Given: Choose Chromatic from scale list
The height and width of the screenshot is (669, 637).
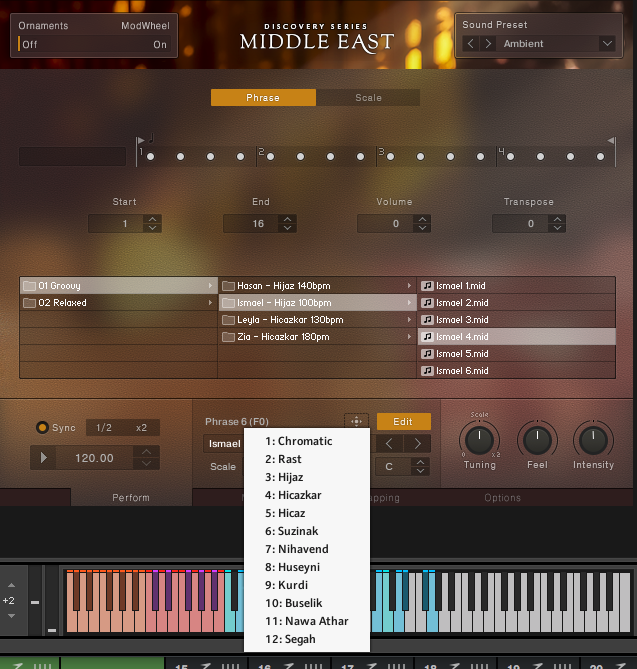Looking at the screenshot, I should tap(307, 441).
